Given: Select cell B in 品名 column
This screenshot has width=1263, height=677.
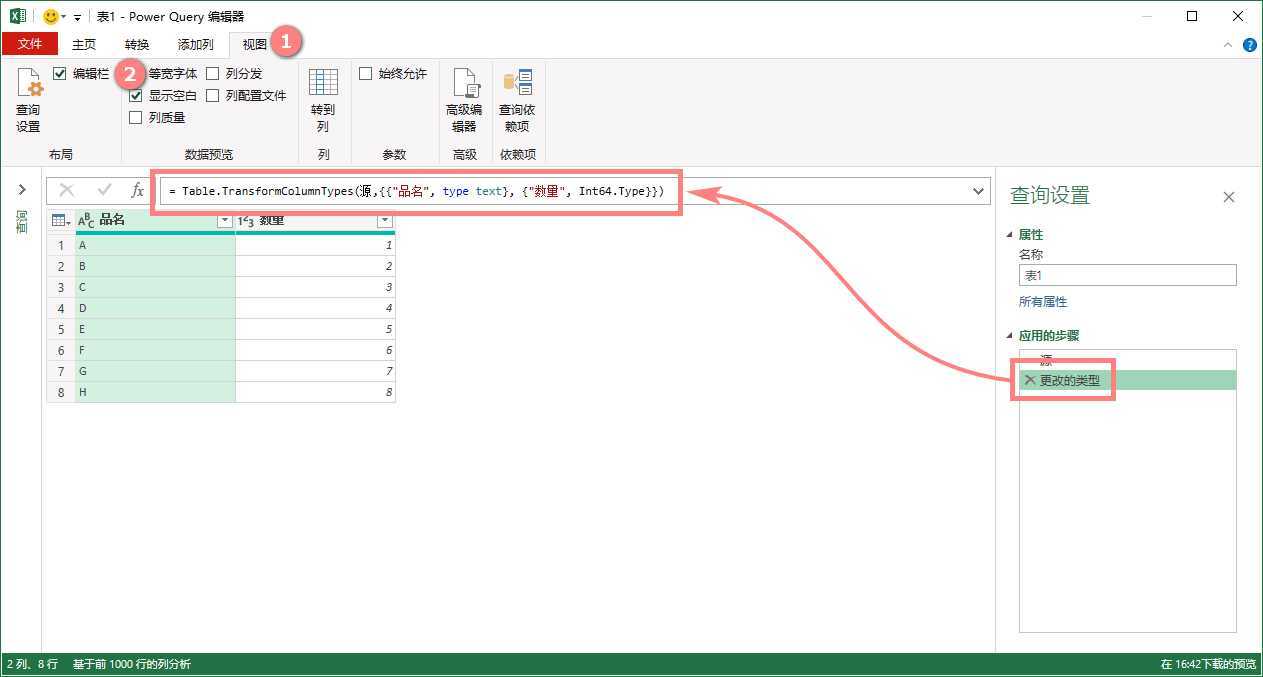Looking at the screenshot, I should tap(155, 266).
